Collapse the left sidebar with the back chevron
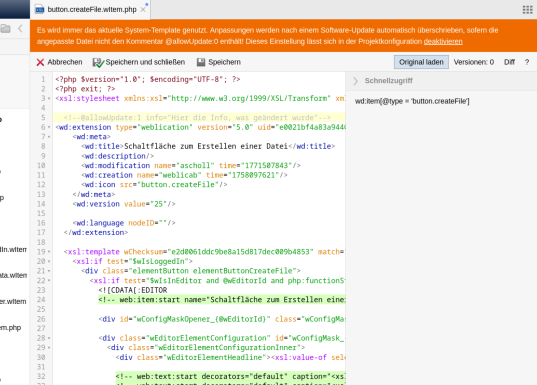The width and height of the screenshot is (537, 385). (20, 29)
